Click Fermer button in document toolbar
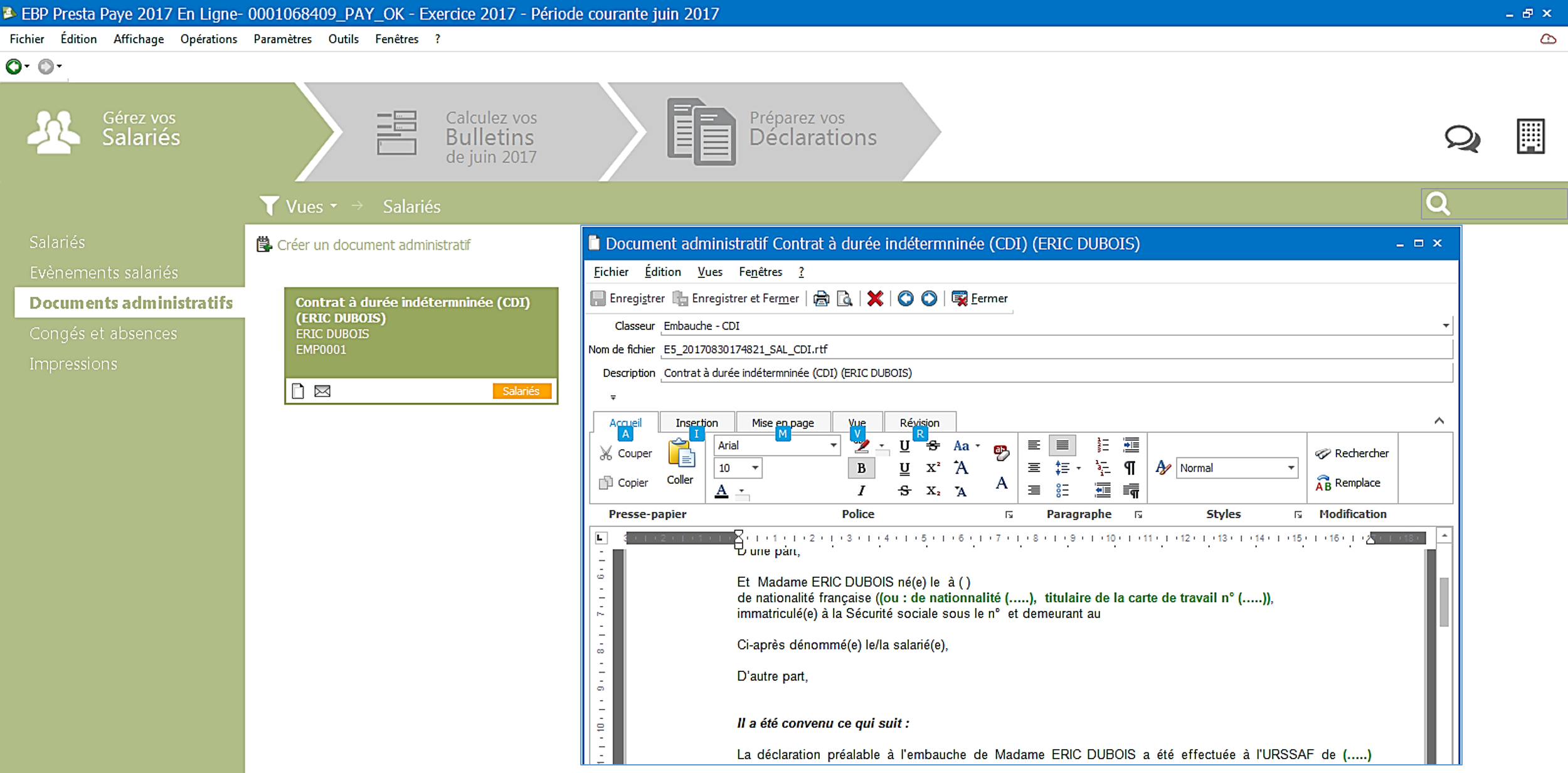1568x773 pixels. [x=979, y=299]
